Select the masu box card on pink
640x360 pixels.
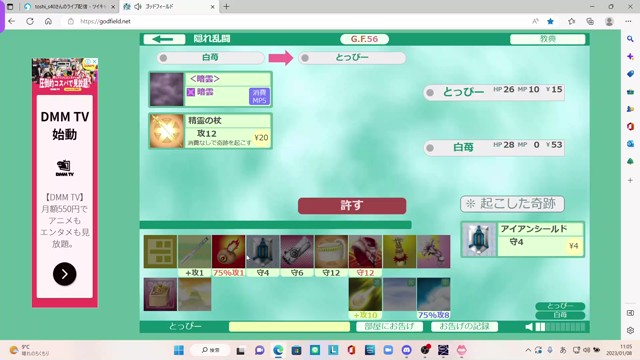160,294
